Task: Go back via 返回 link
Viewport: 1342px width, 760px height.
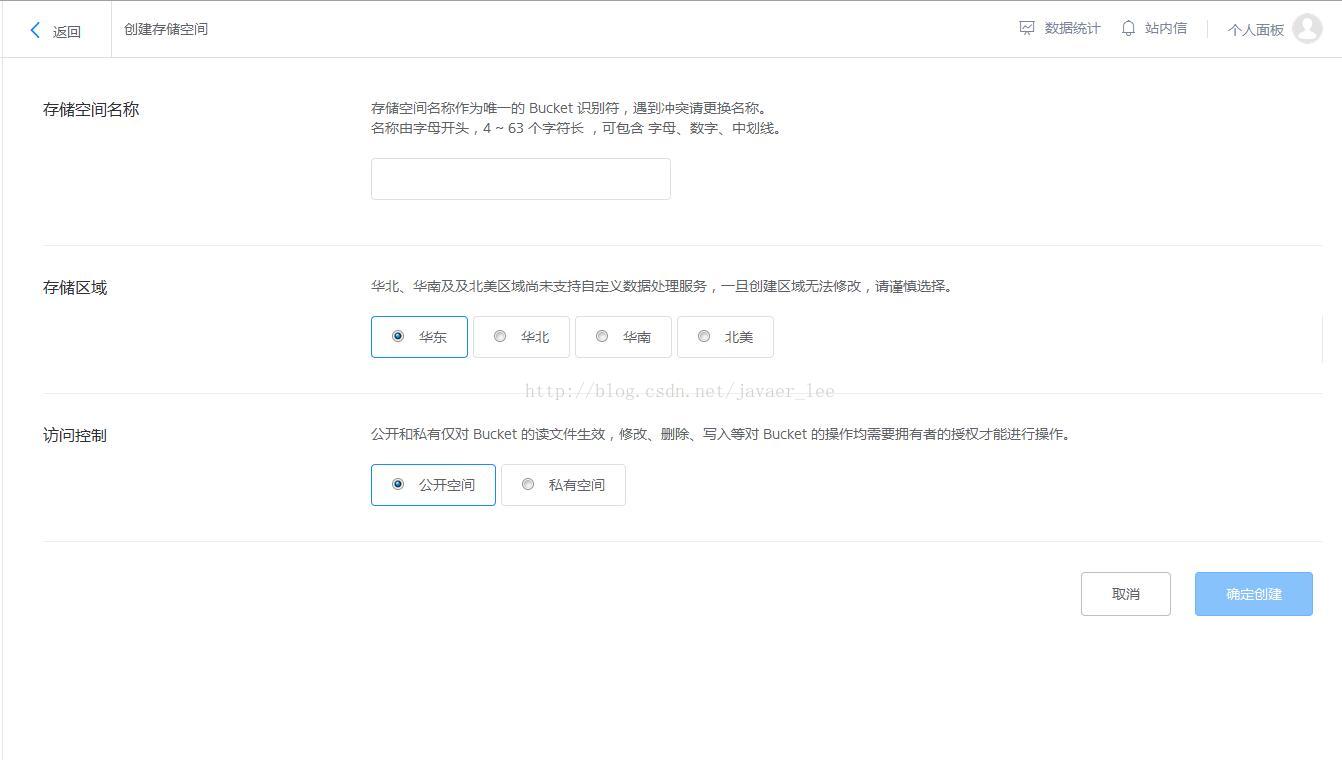Action: [67, 31]
